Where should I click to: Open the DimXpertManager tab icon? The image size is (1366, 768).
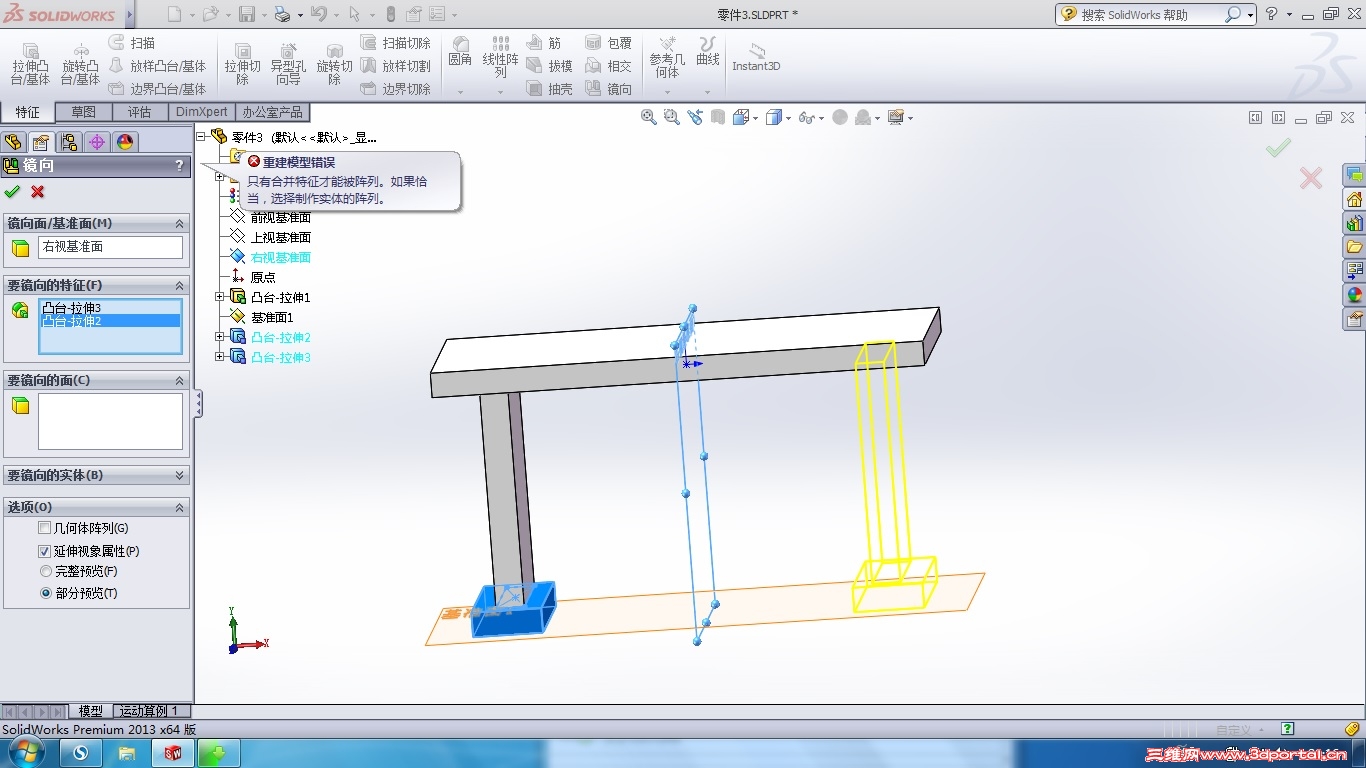point(97,142)
